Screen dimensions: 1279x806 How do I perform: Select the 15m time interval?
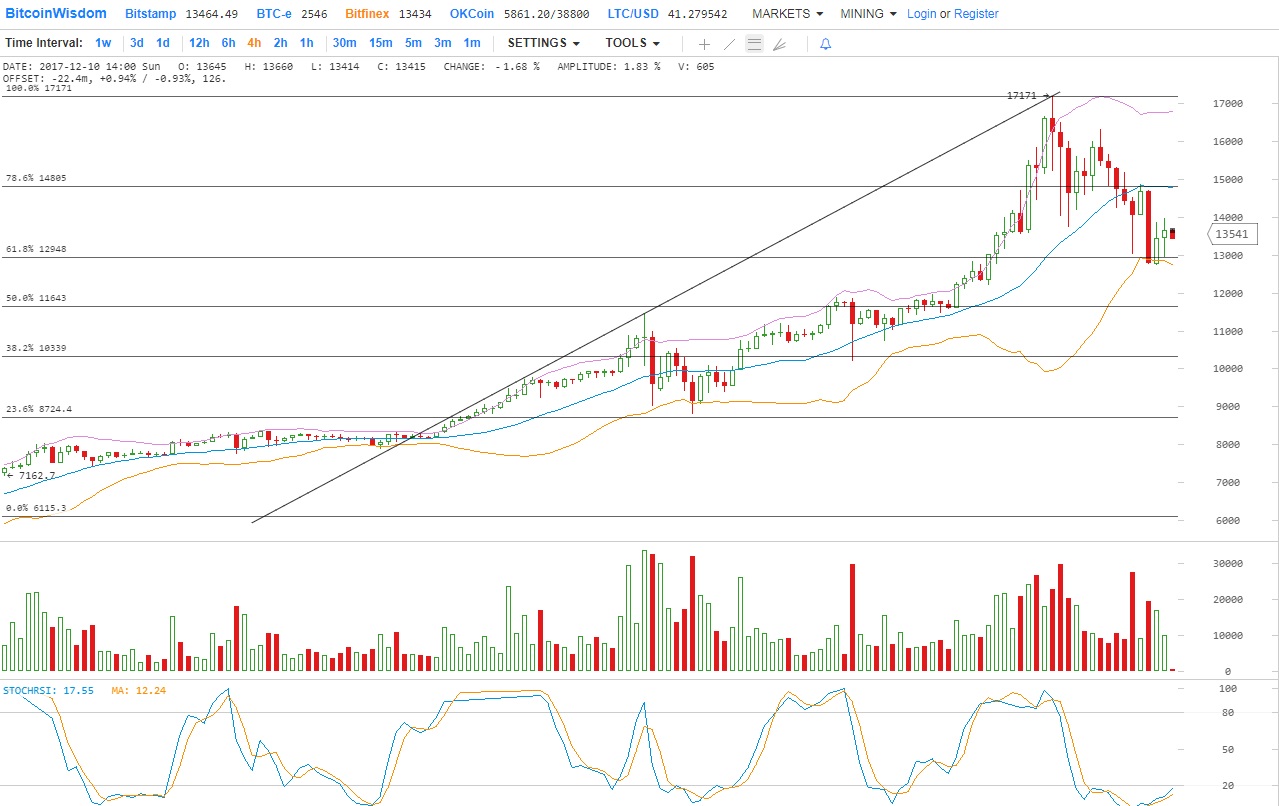click(380, 43)
